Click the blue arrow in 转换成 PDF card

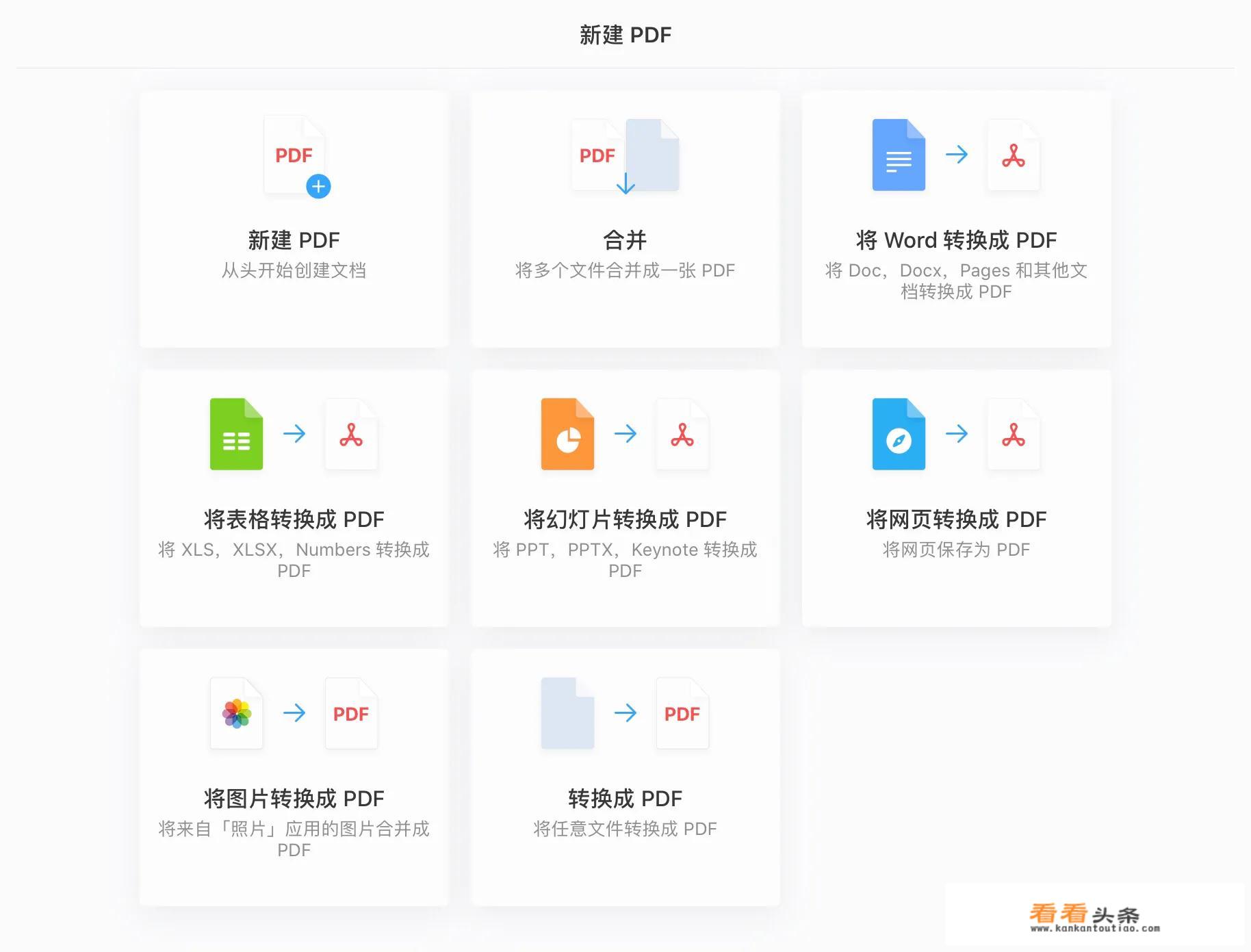point(625,713)
